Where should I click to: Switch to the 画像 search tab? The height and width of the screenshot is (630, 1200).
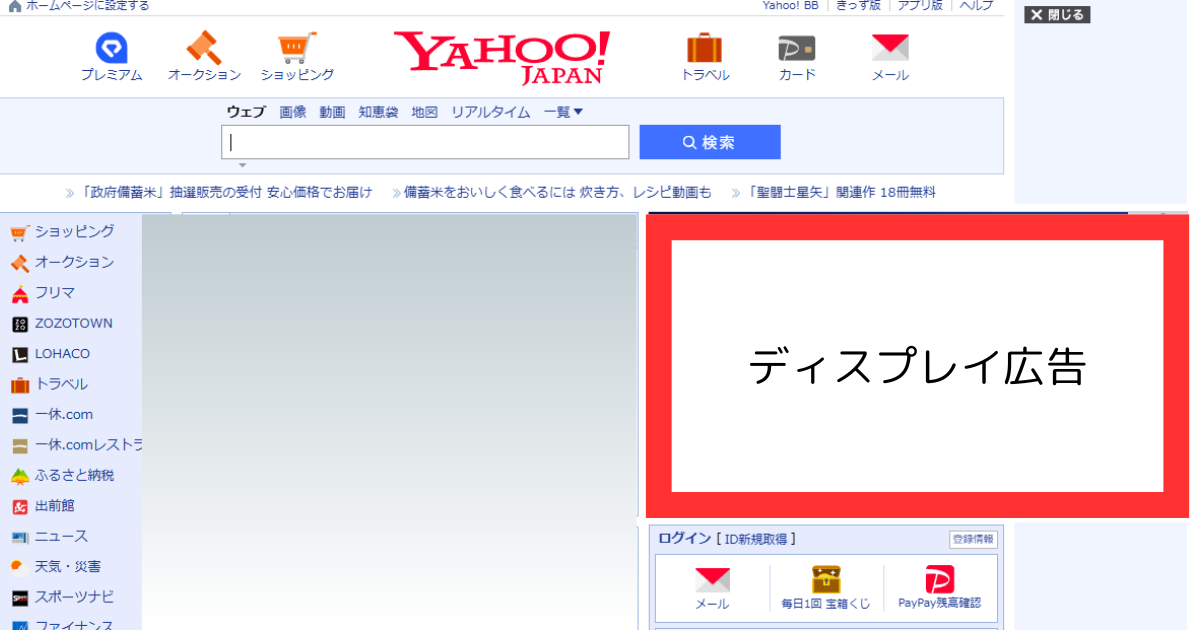pyautogui.click(x=293, y=112)
